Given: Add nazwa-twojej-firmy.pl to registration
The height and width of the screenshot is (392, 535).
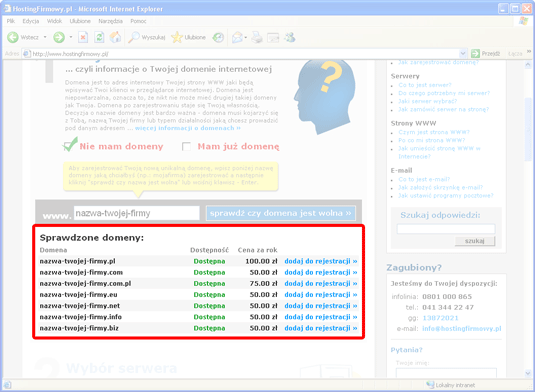Looking at the screenshot, I should (x=321, y=261).
